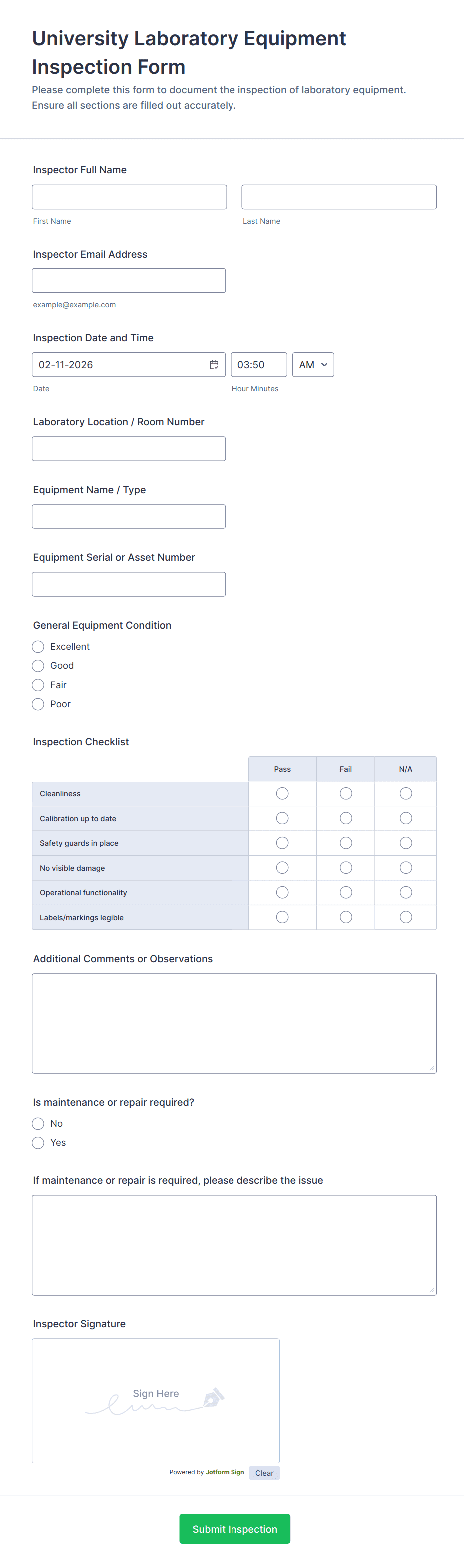This screenshot has width=464, height=1568.
Task: Choose No for maintenance required
Action: click(x=38, y=1124)
